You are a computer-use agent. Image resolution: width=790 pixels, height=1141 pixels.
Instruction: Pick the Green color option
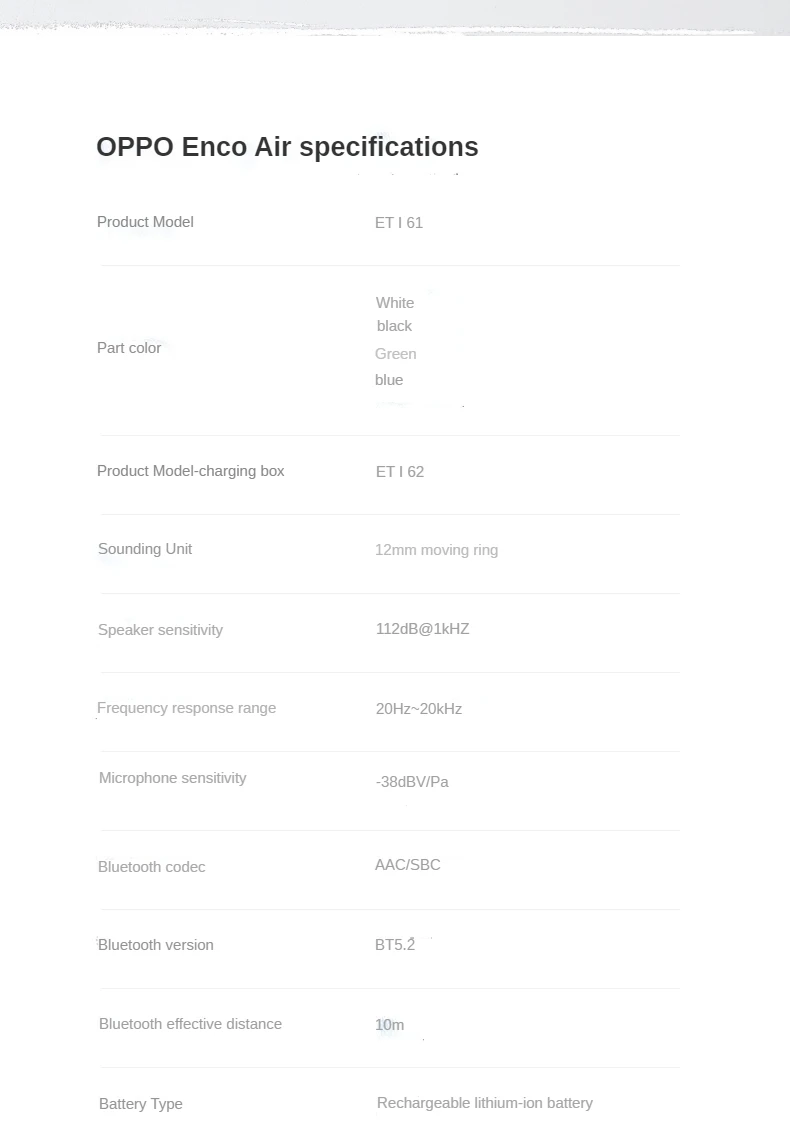pyautogui.click(x=396, y=354)
